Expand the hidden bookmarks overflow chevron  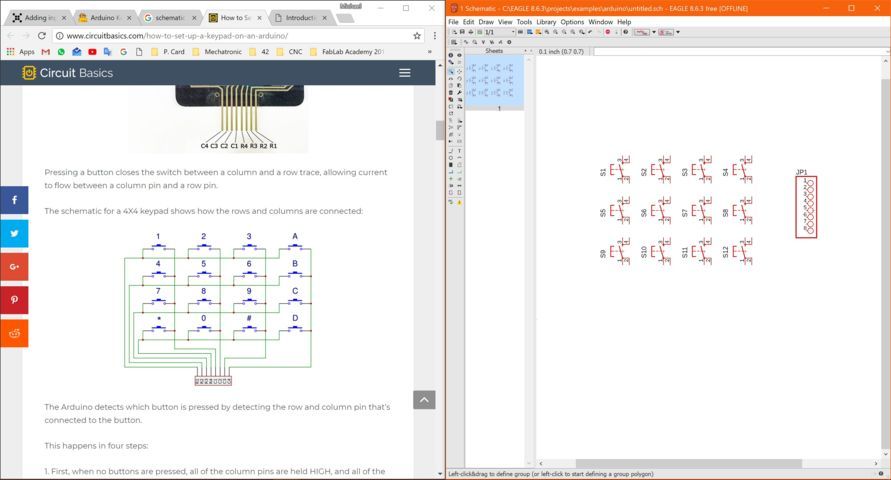(430, 52)
